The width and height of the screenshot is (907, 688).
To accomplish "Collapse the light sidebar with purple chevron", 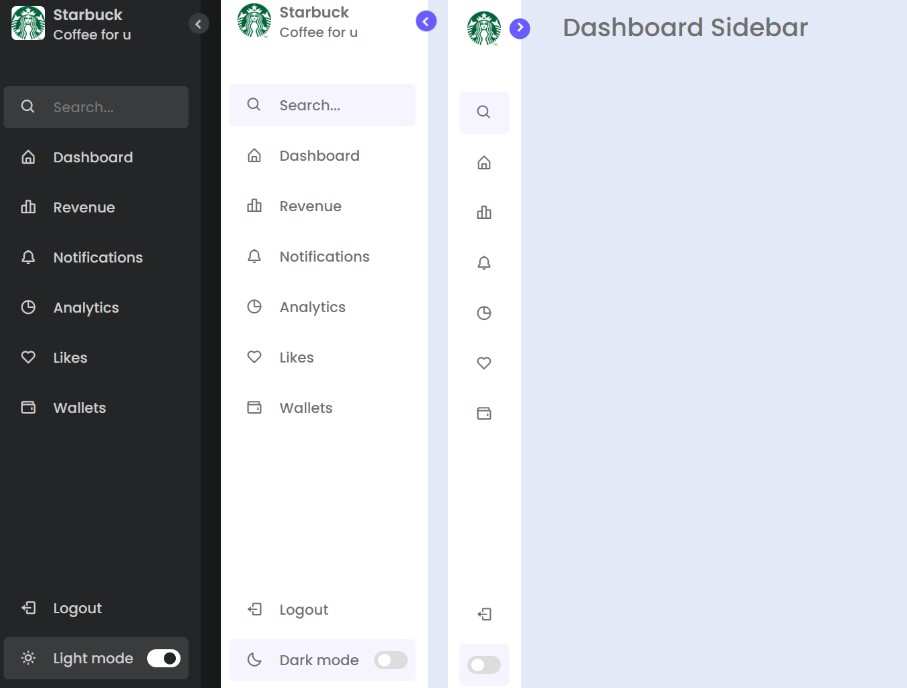I will 426,21.
